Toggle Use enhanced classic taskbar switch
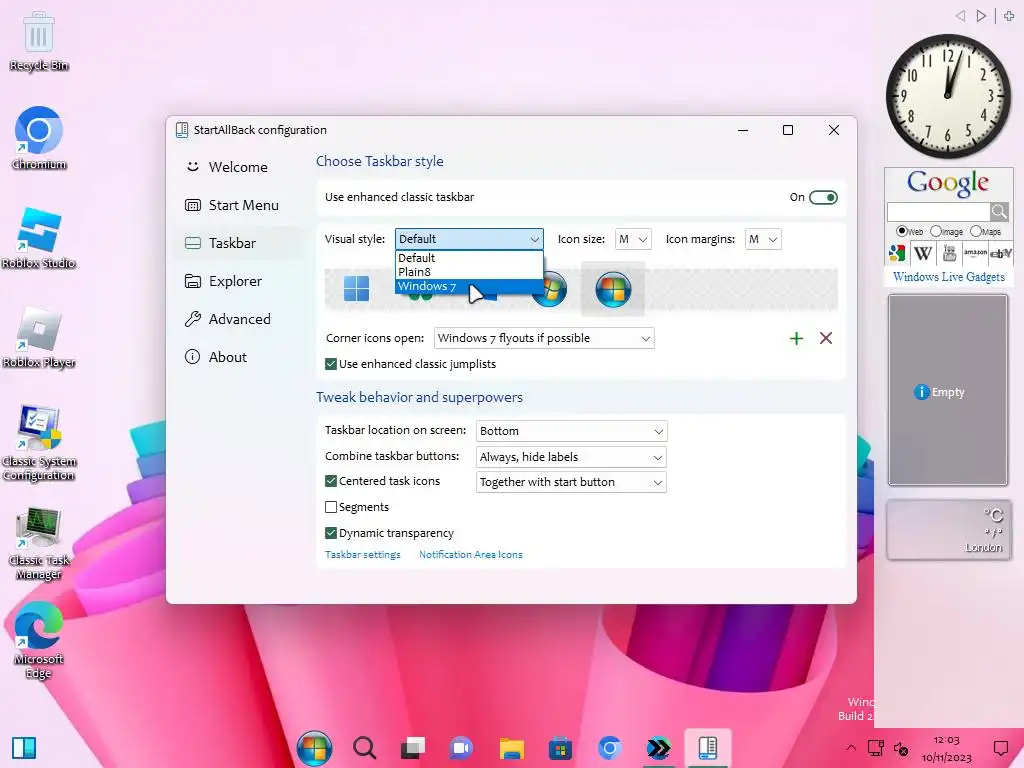The image size is (1024, 768). coord(823,197)
